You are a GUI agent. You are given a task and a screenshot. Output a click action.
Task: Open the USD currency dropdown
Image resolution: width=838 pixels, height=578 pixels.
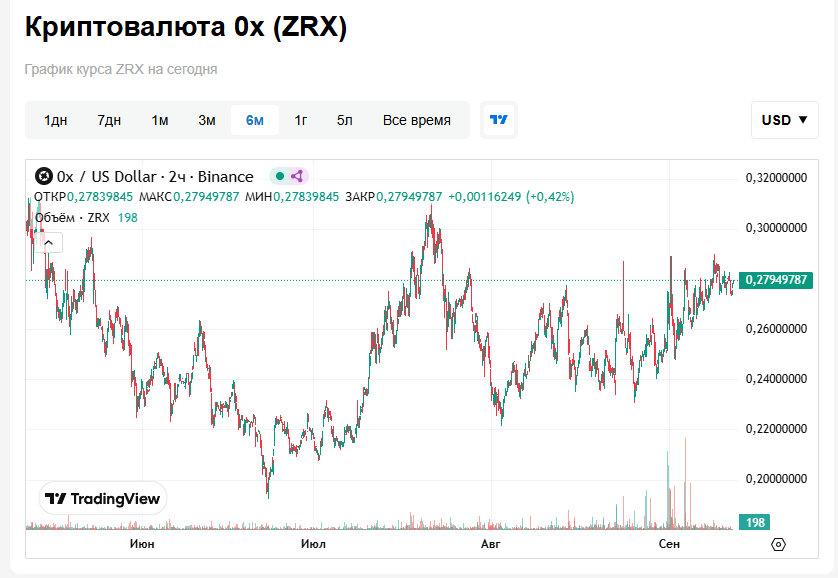(785, 120)
